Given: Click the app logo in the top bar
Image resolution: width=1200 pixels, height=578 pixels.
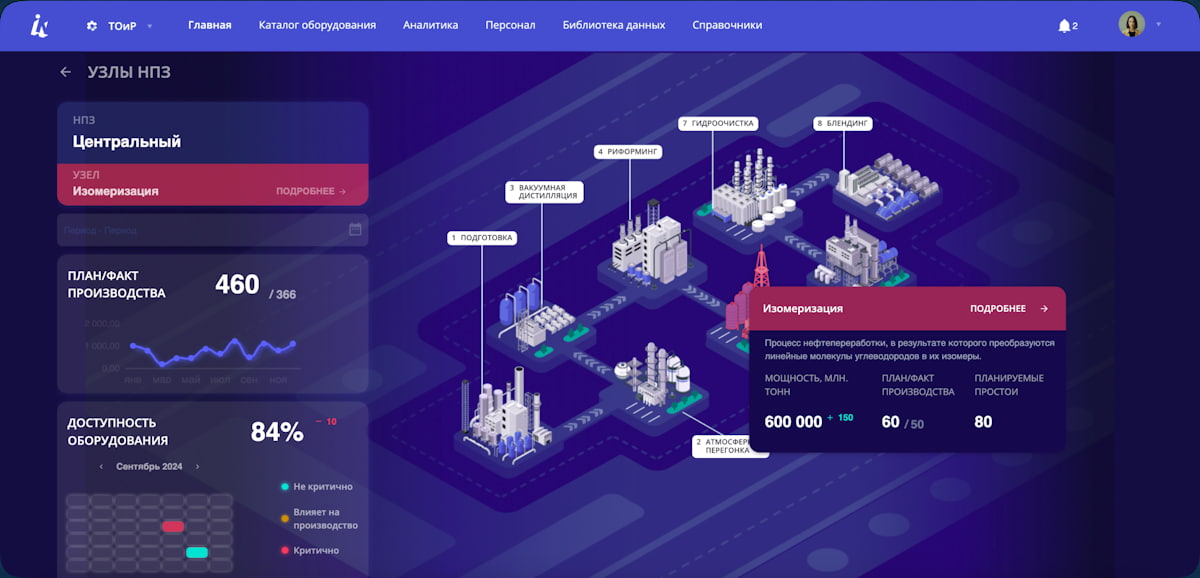Looking at the screenshot, I should [x=39, y=26].
